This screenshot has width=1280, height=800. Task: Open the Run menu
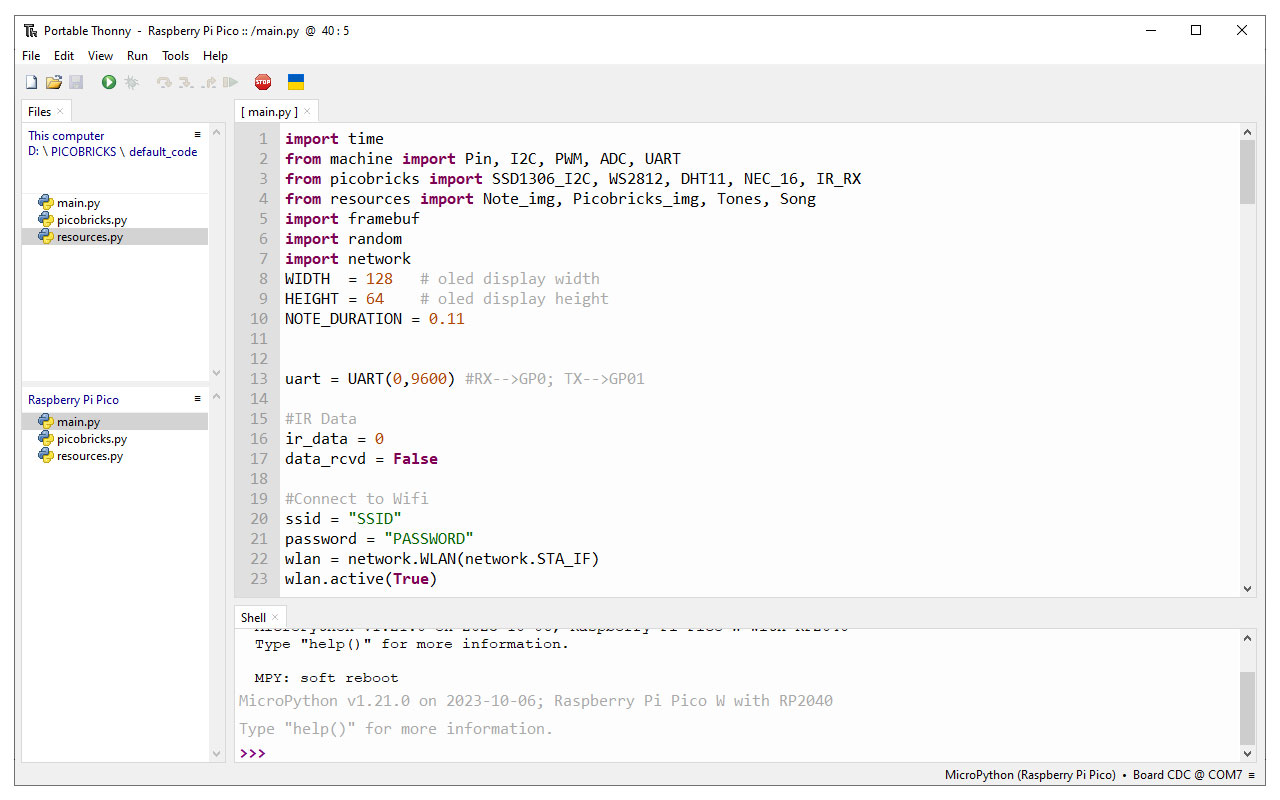(137, 56)
